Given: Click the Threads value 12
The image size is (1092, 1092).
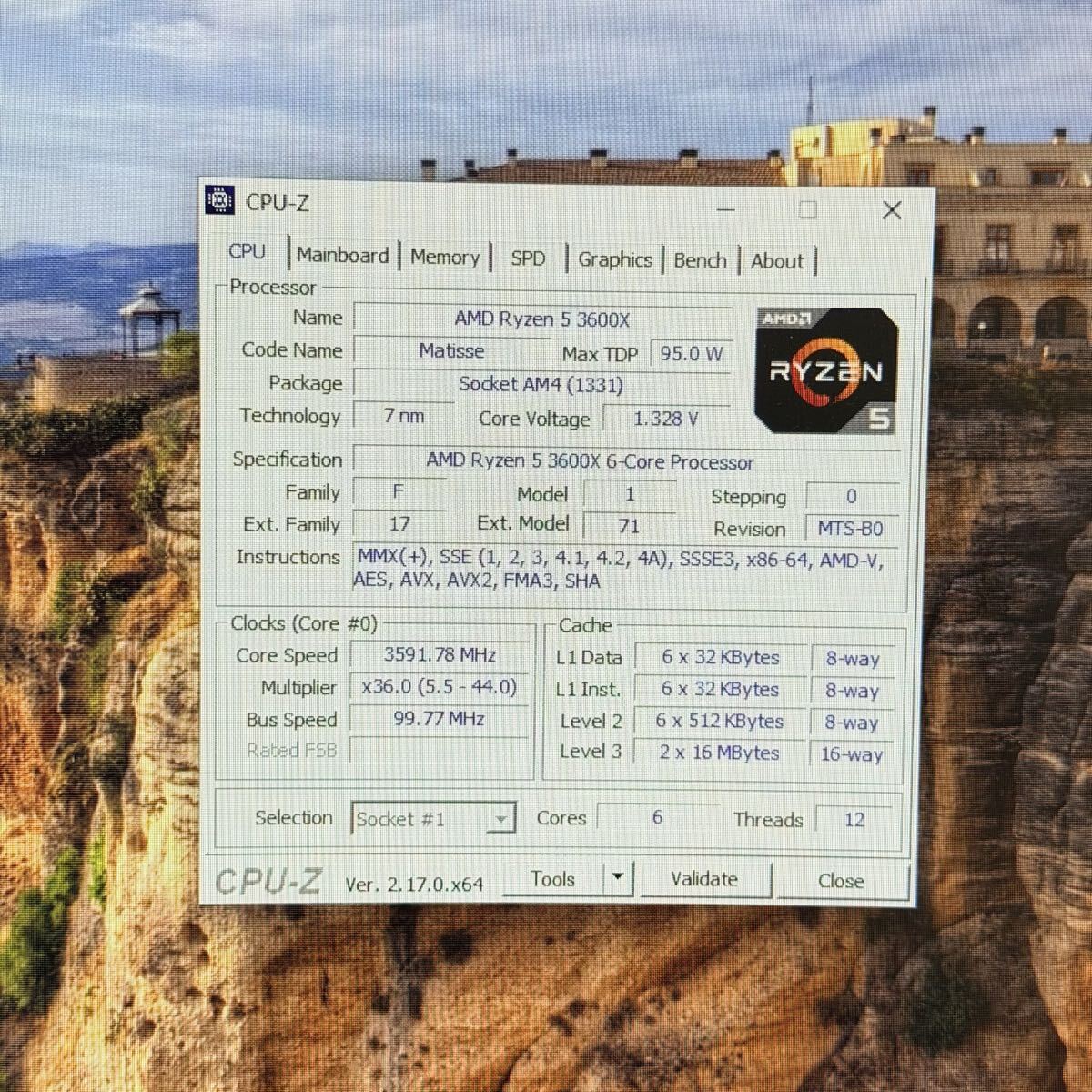Looking at the screenshot, I should tap(854, 820).
